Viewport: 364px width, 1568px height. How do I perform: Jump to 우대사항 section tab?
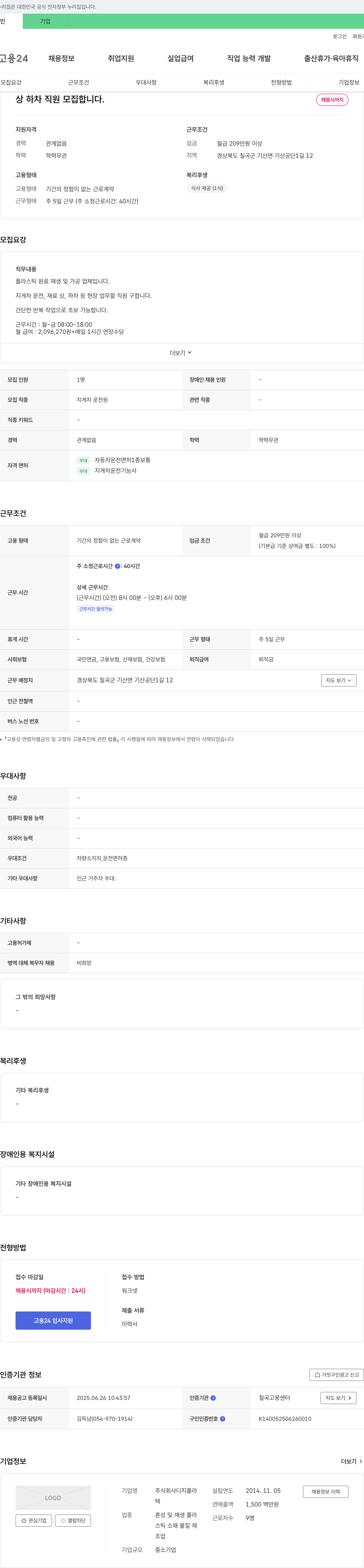(x=146, y=82)
